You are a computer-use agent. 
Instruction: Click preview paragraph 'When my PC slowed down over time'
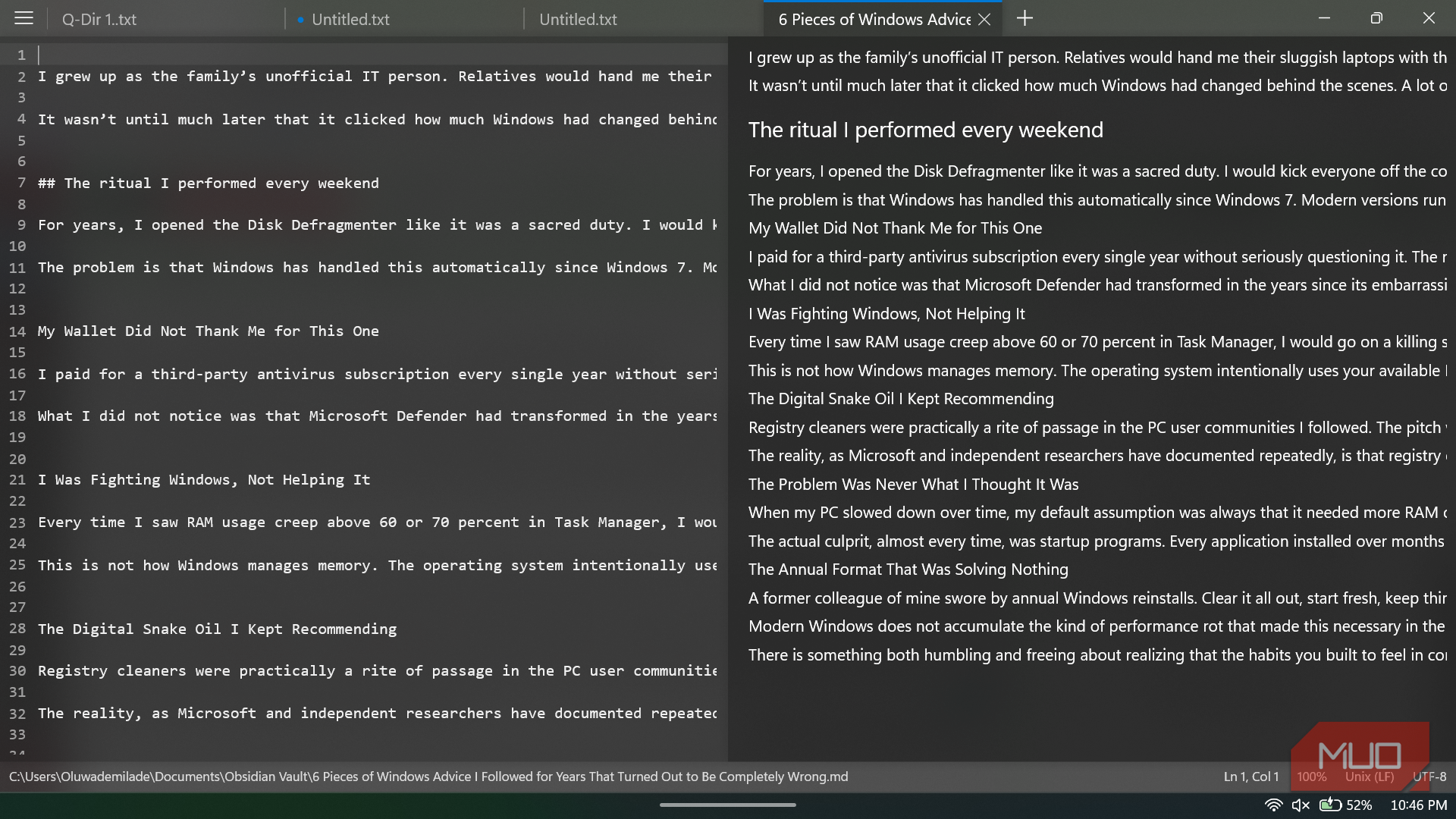click(x=1097, y=513)
